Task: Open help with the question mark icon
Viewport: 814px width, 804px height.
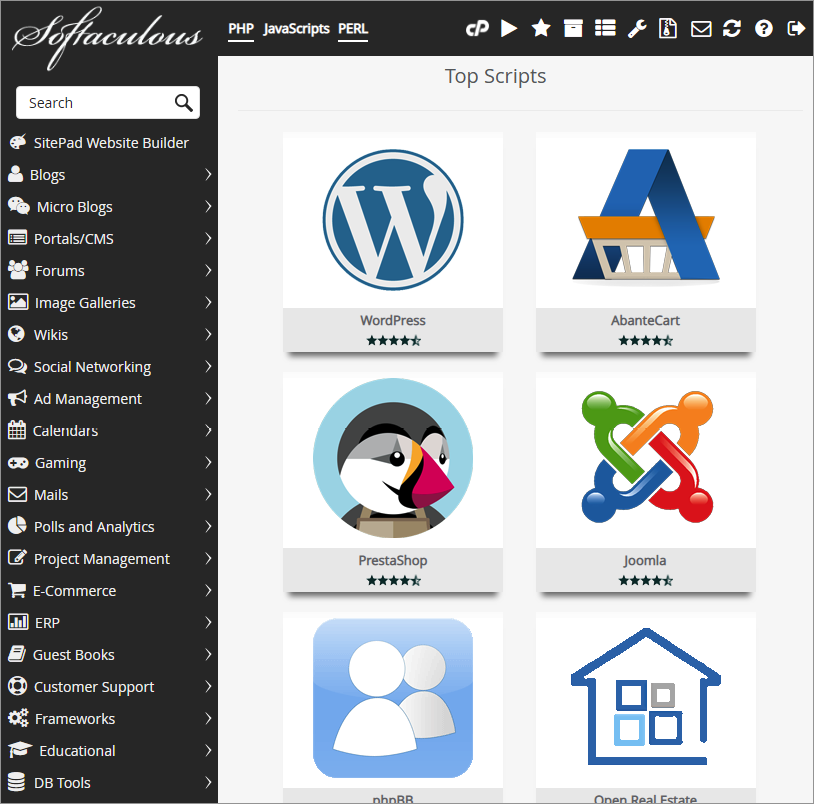Action: click(764, 29)
